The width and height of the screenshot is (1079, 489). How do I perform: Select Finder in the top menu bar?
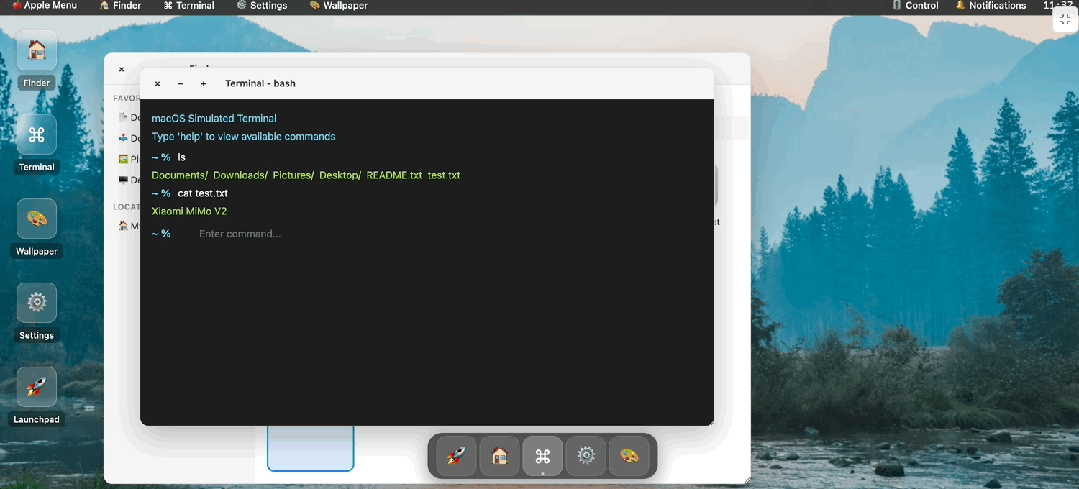pyautogui.click(x=120, y=6)
